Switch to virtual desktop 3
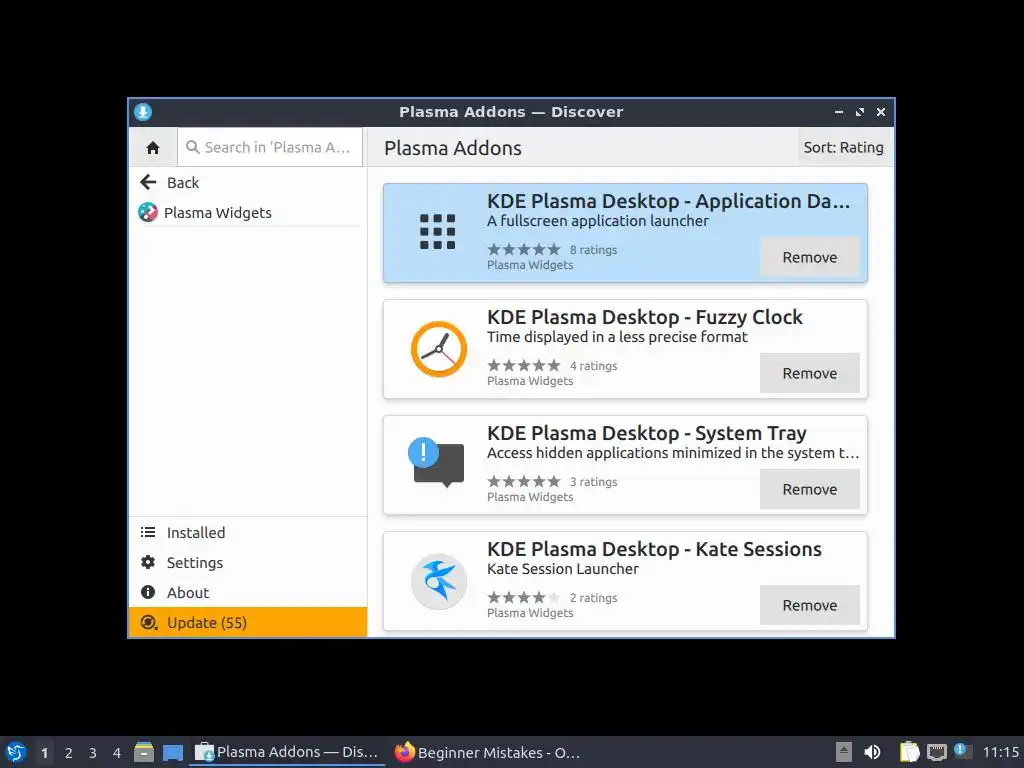Screen dimensions: 1024x768 click(x=93, y=753)
